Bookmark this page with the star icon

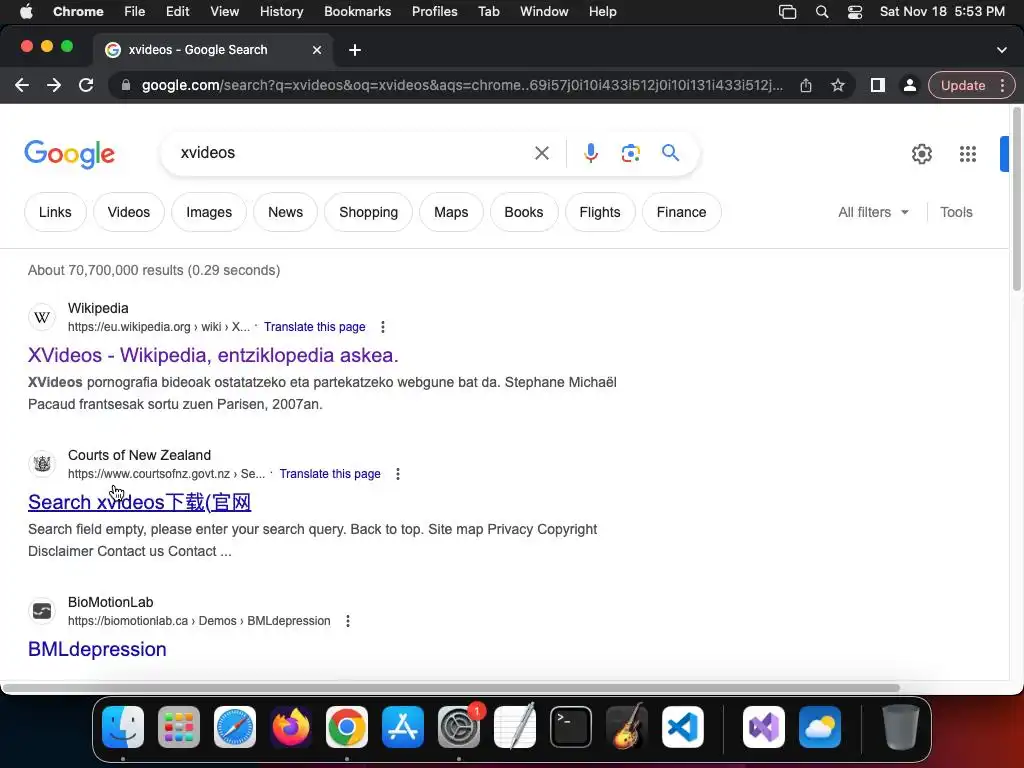[838, 86]
